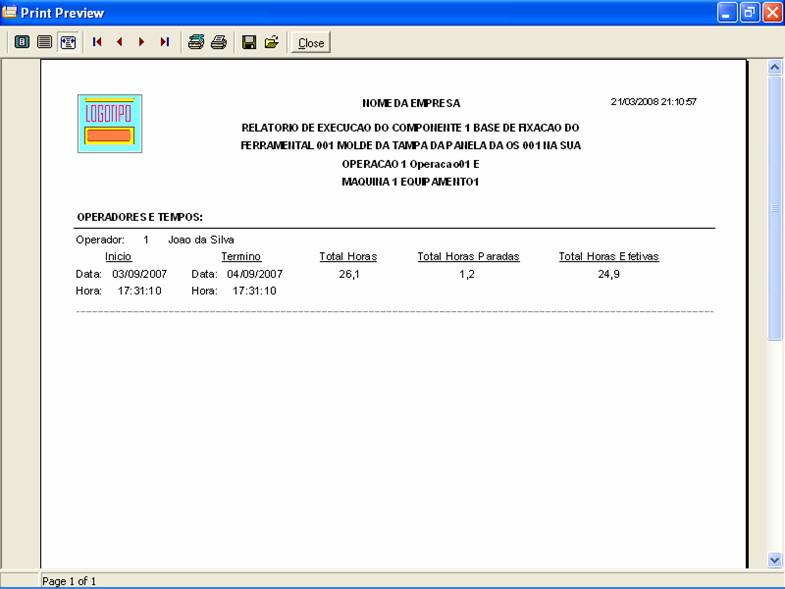Click the Total Horas Efetivas header
785x589 pixels.
[609, 256]
